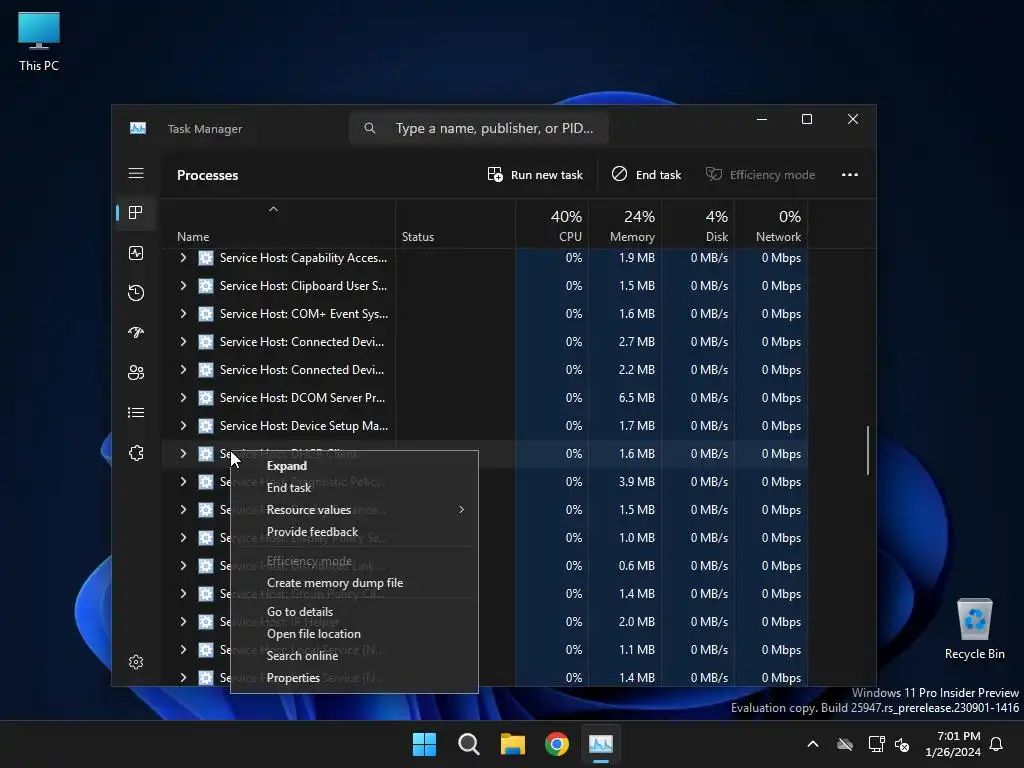Sort by the Disk column header
The image size is (1024, 768).
pyautogui.click(x=699, y=224)
